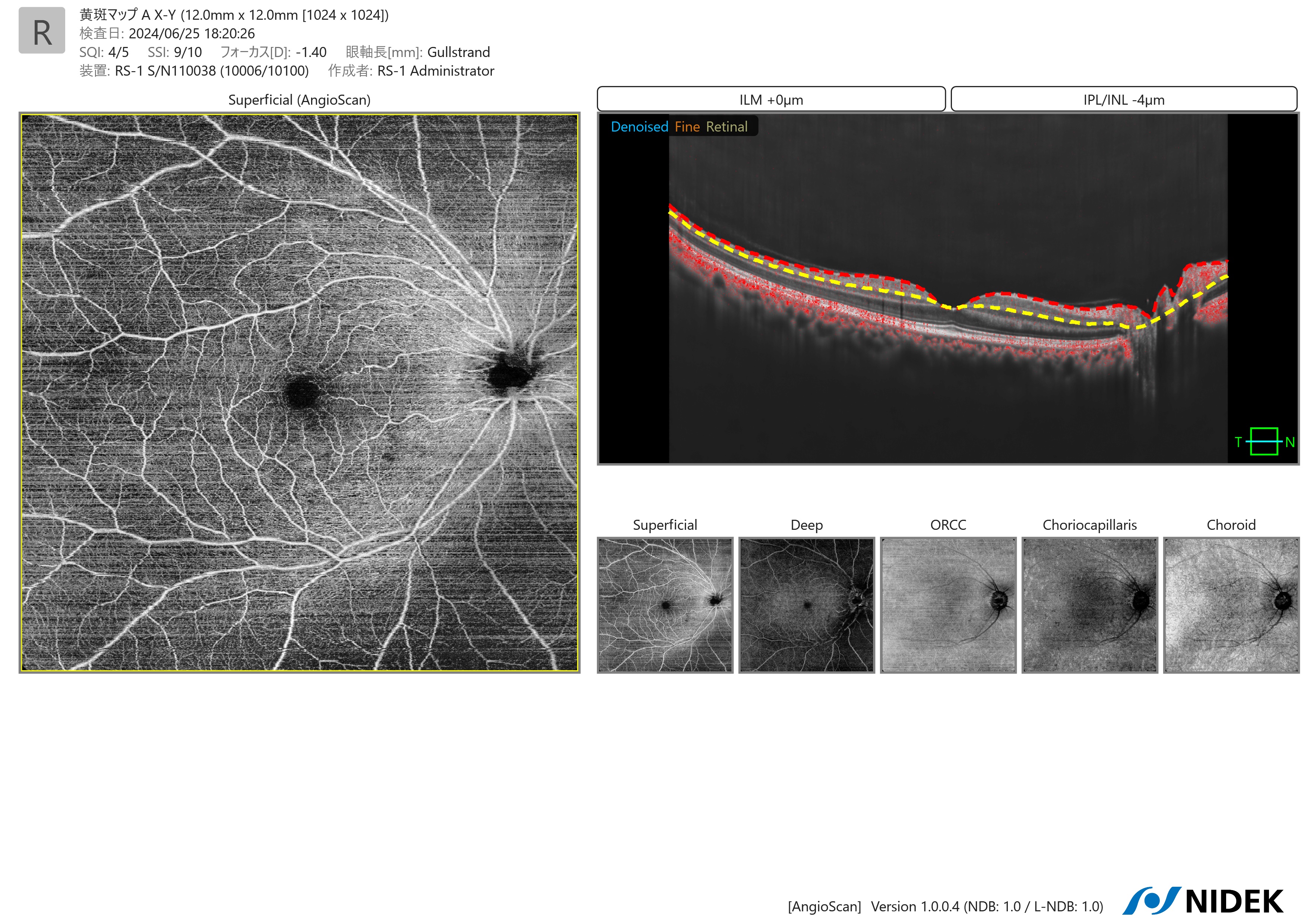Click the Fine label on B-scan

(x=687, y=127)
